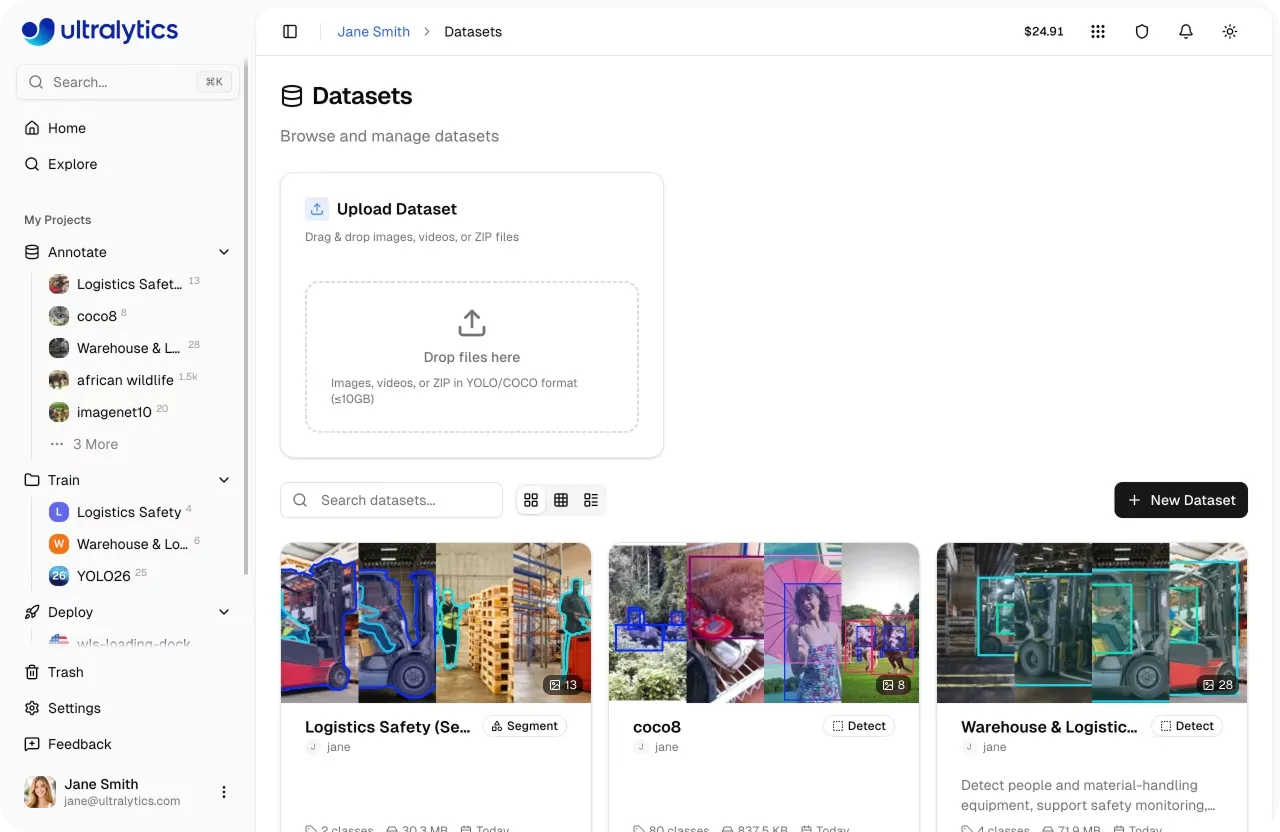Open Explore page

[128, 164]
